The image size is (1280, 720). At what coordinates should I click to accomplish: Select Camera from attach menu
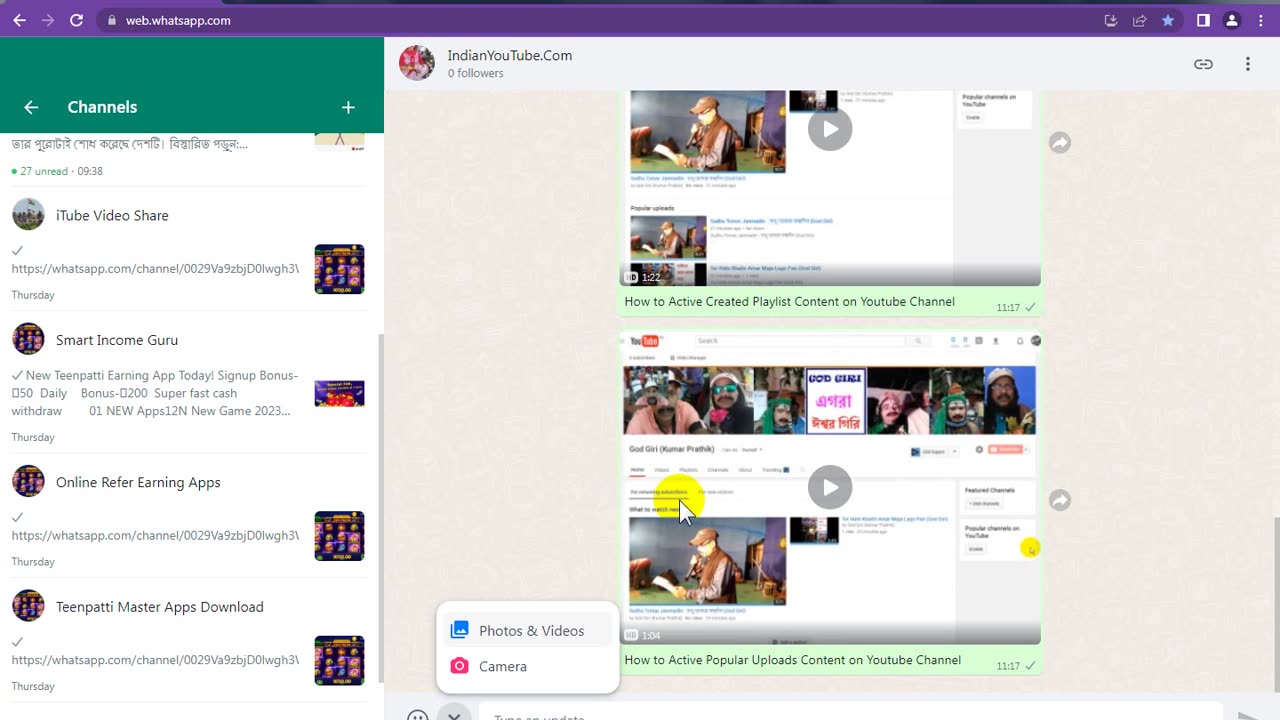528,666
